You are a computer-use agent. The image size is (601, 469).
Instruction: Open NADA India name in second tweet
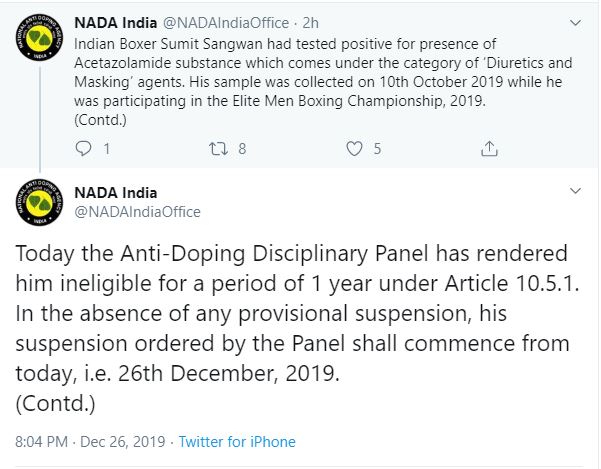(x=116, y=193)
